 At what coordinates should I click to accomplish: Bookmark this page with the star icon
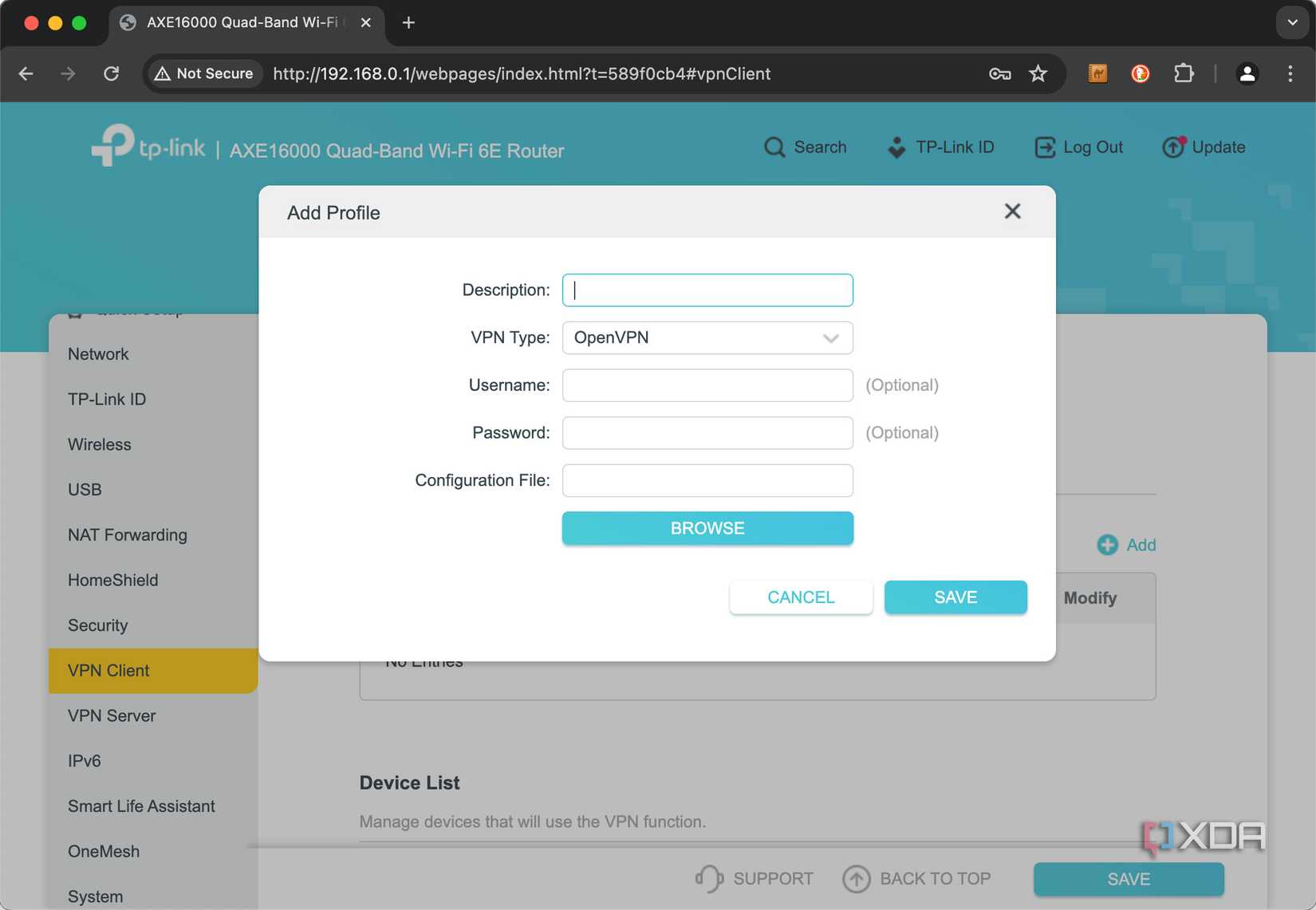coord(1038,73)
